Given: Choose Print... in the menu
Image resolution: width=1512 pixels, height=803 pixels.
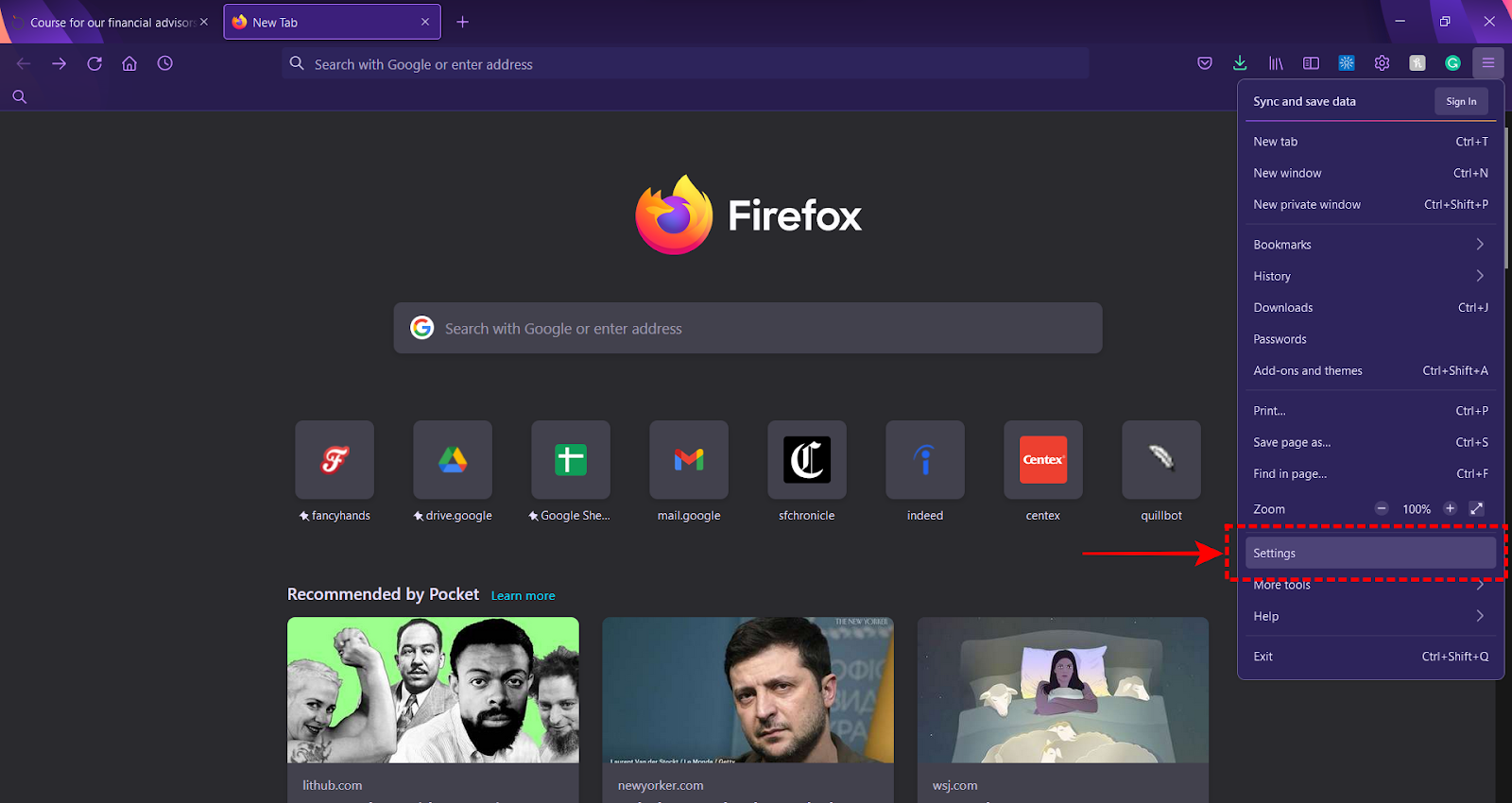Looking at the screenshot, I should click(x=1370, y=411).
